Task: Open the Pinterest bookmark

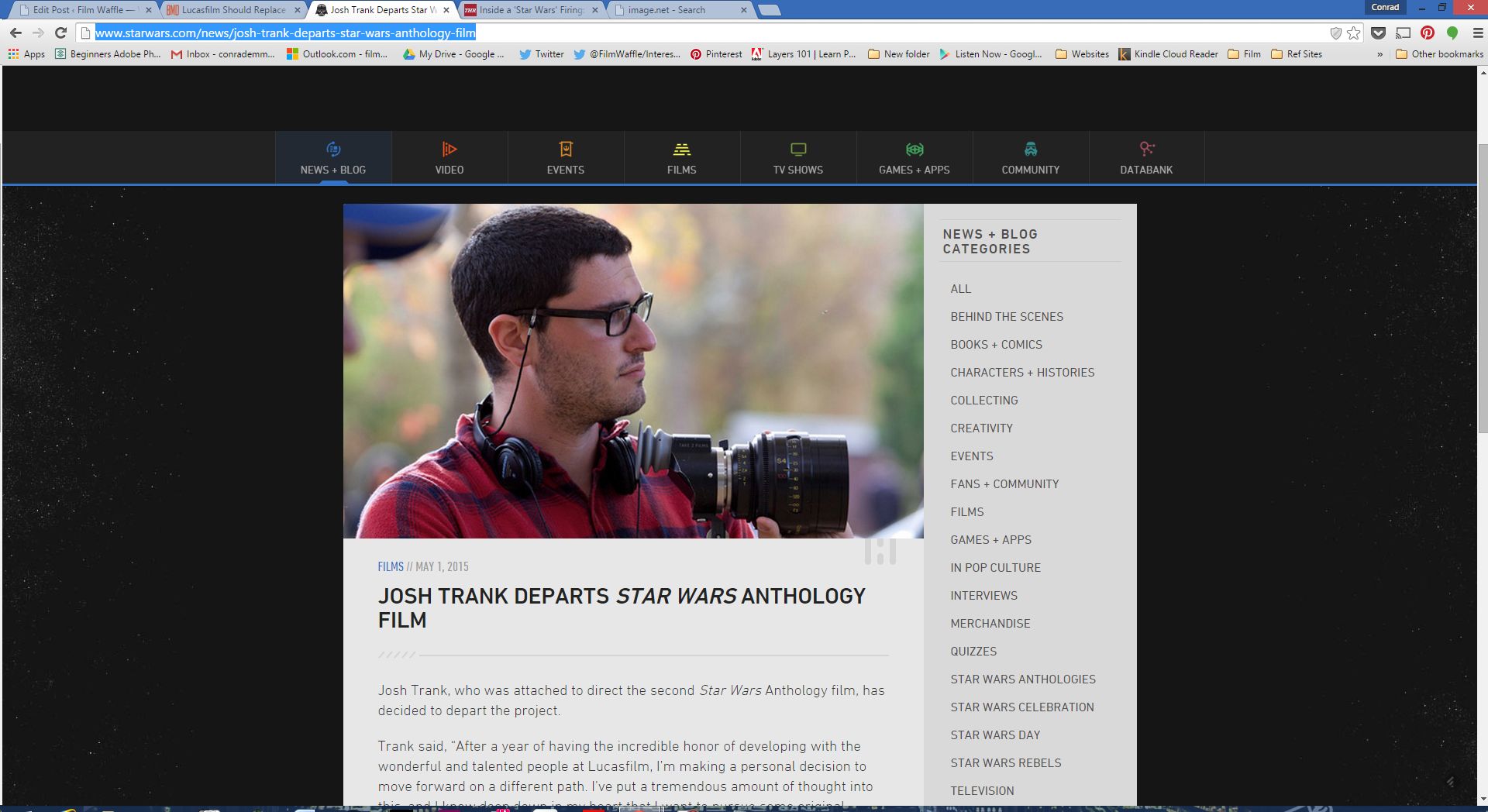Action: click(x=716, y=54)
